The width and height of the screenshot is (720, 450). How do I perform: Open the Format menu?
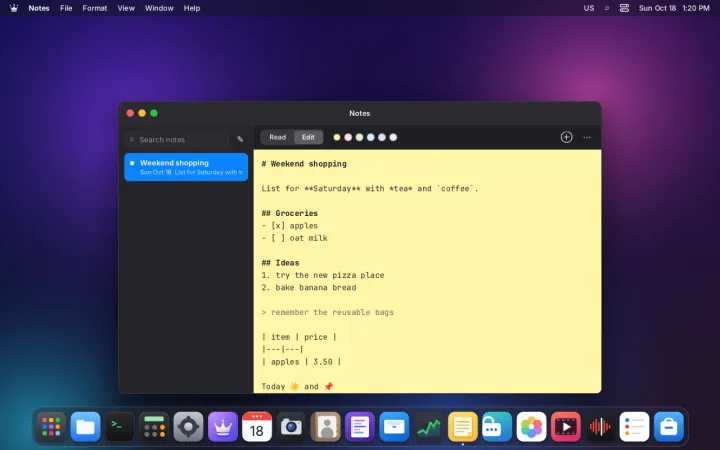(x=95, y=8)
